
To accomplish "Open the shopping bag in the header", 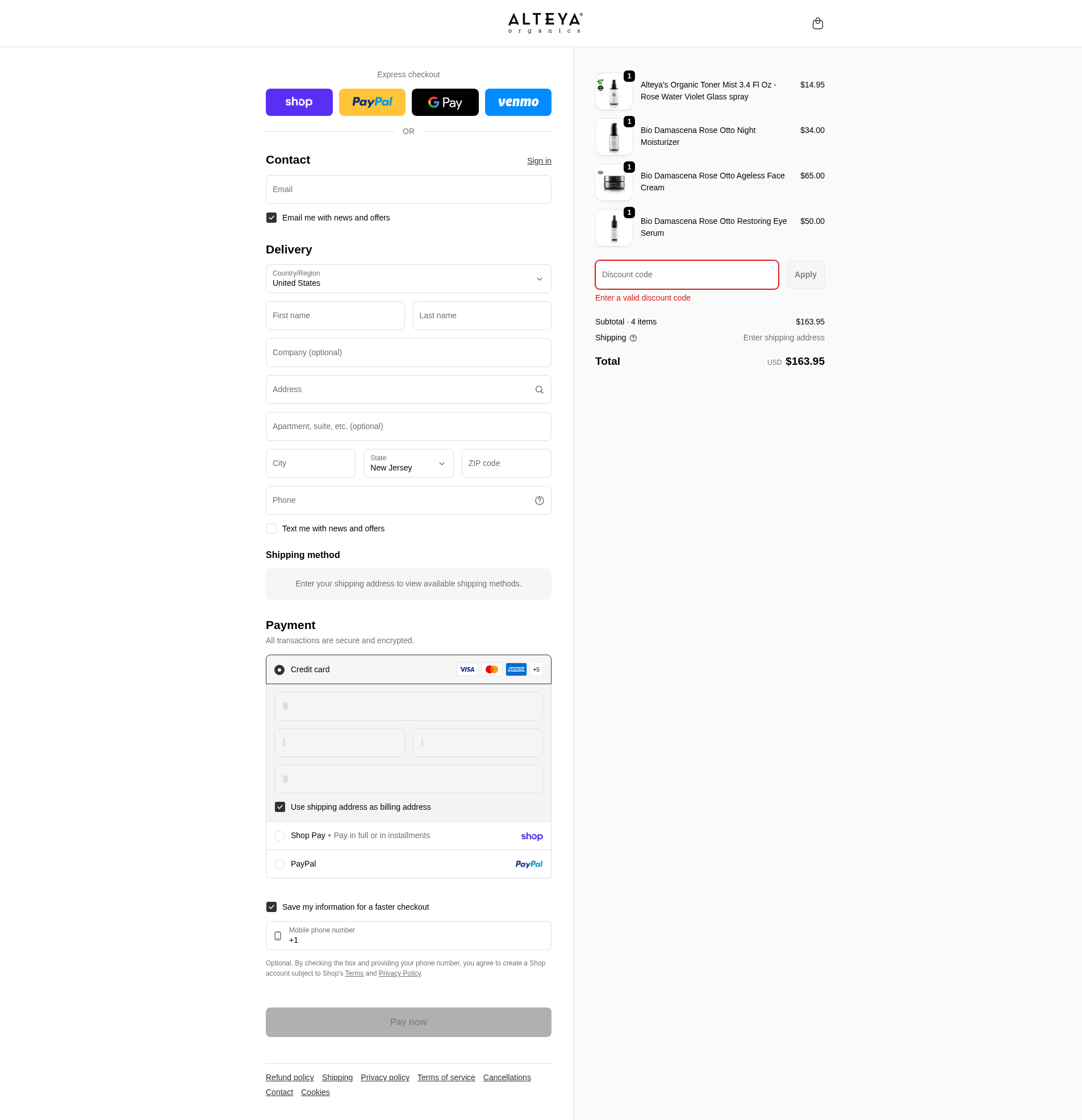I will 817,23.
